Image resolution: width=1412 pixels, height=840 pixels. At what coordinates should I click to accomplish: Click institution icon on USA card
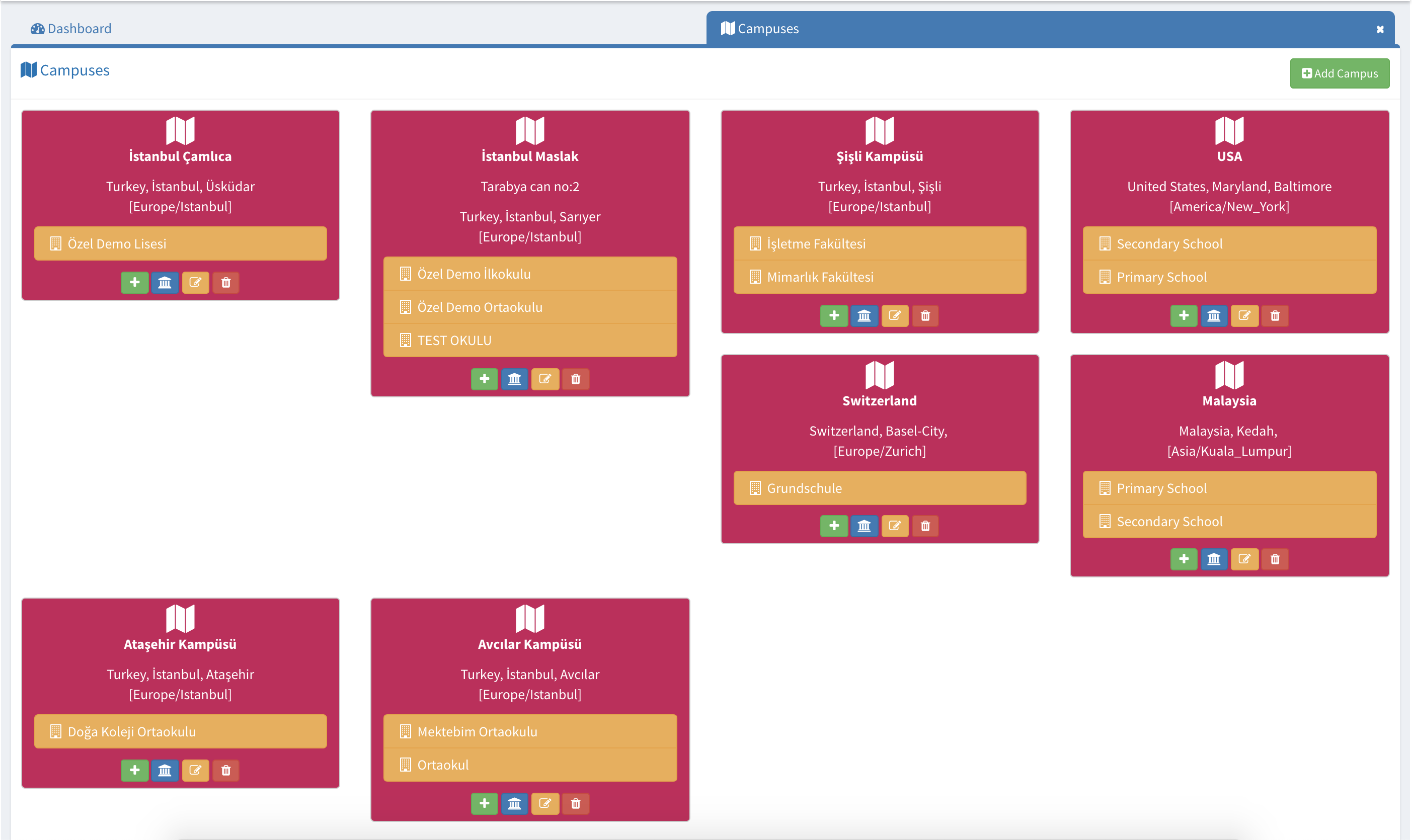click(1213, 315)
